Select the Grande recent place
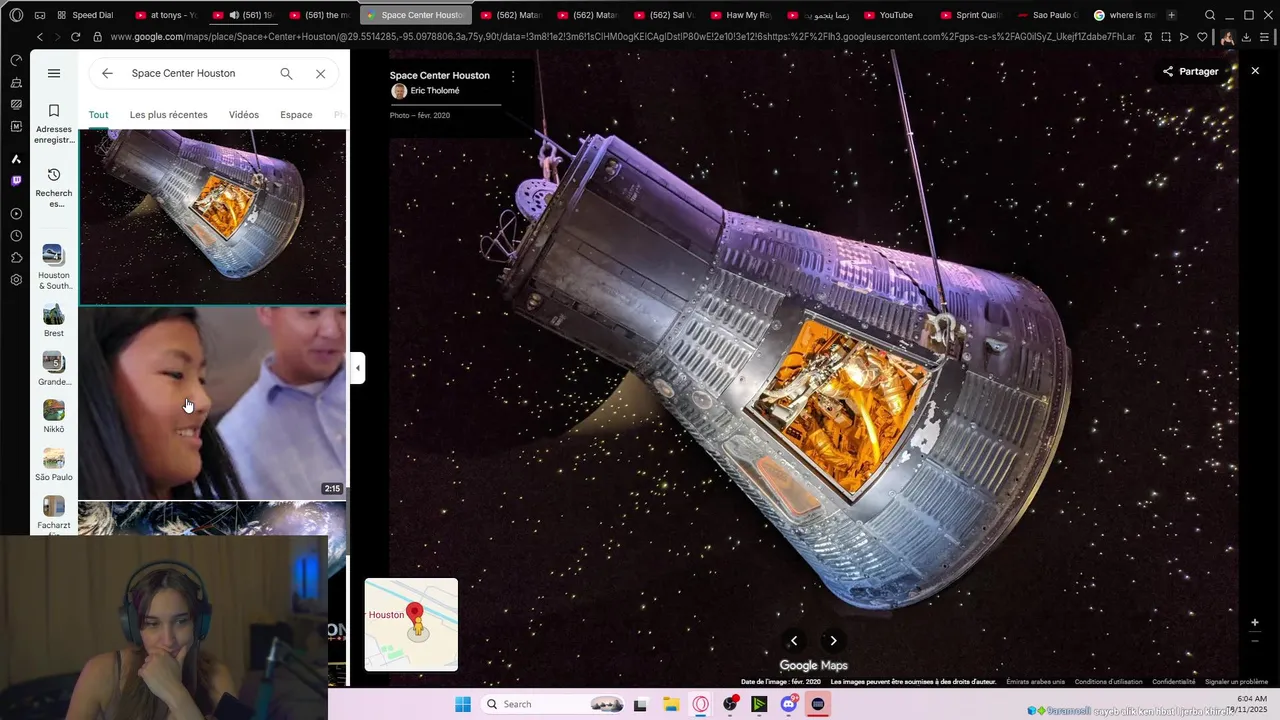The image size is (1280, 720). [54, 368]
